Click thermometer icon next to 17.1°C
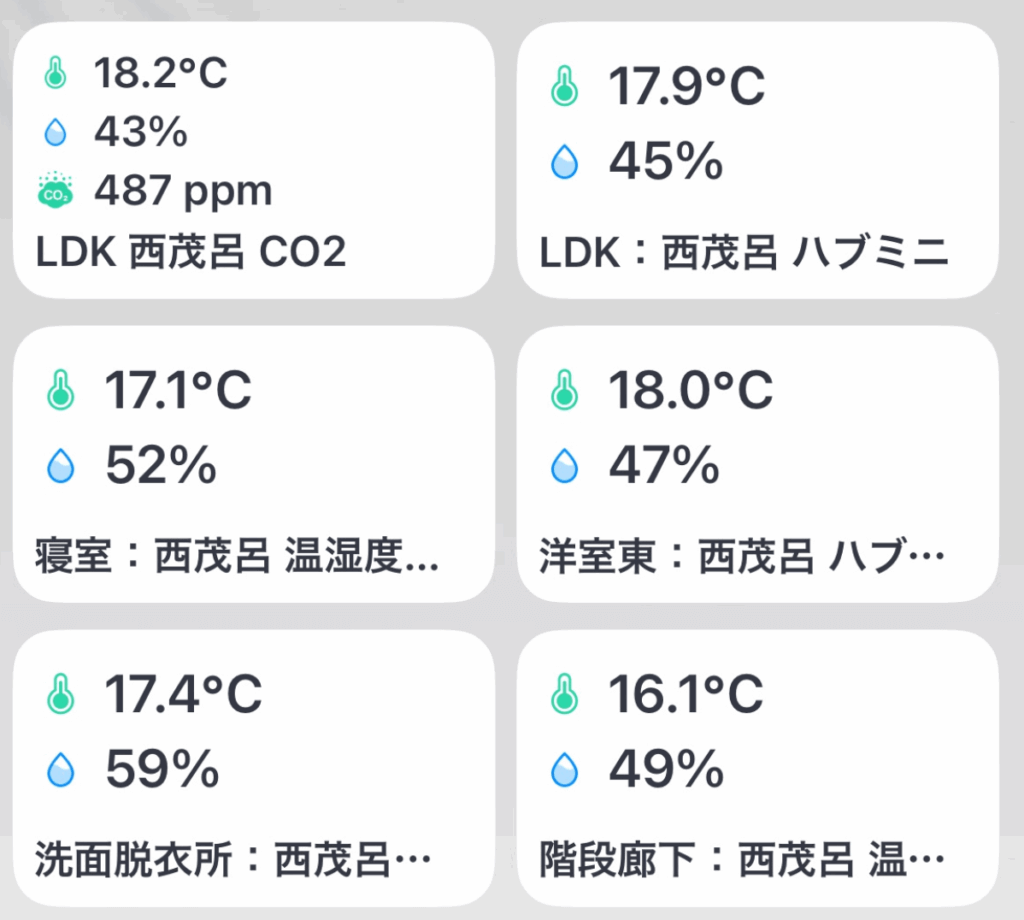 click(x=61, y=391)
